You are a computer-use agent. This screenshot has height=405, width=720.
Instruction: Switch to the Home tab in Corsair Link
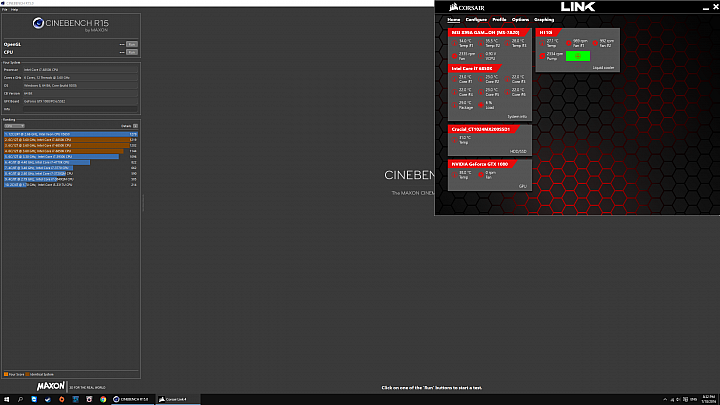pos(454,20)
